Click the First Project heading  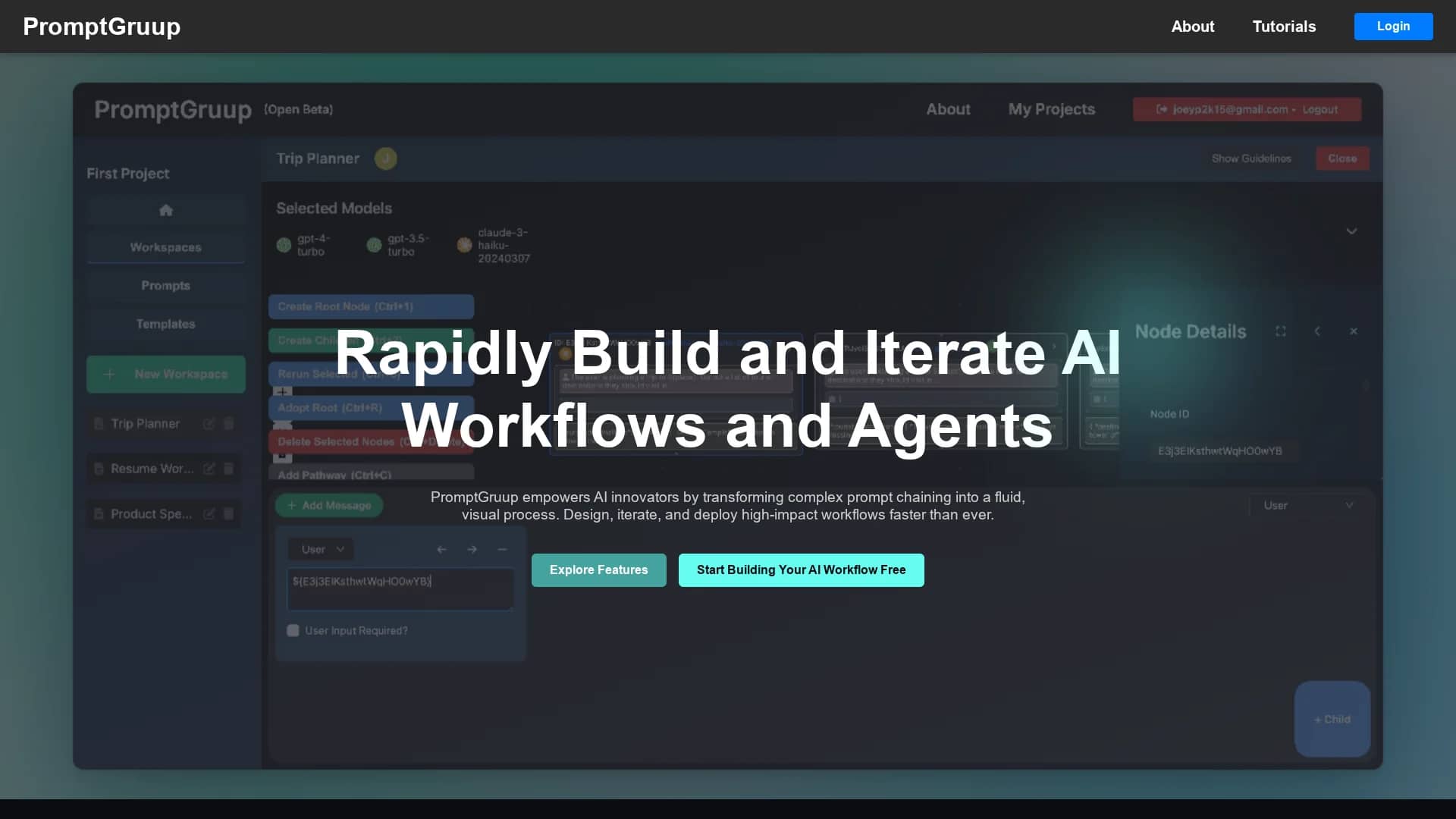click(127, 174)
